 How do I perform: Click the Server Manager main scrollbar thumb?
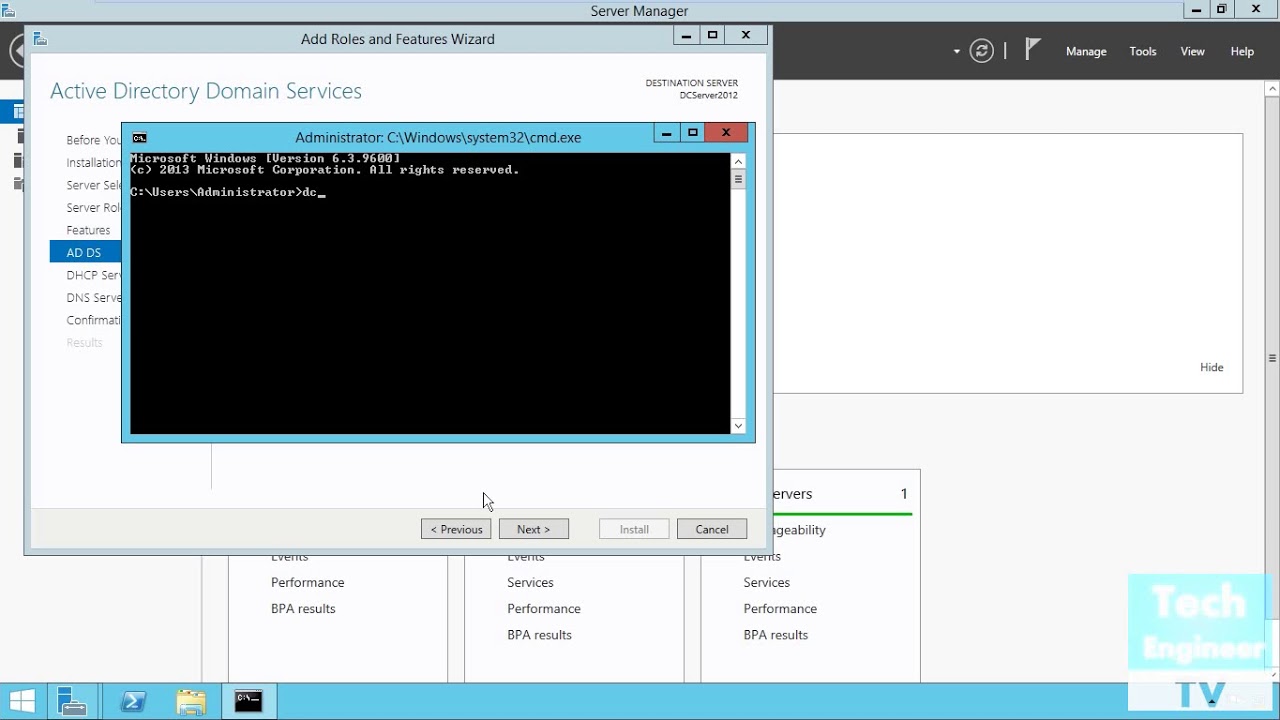[1272, 358]
